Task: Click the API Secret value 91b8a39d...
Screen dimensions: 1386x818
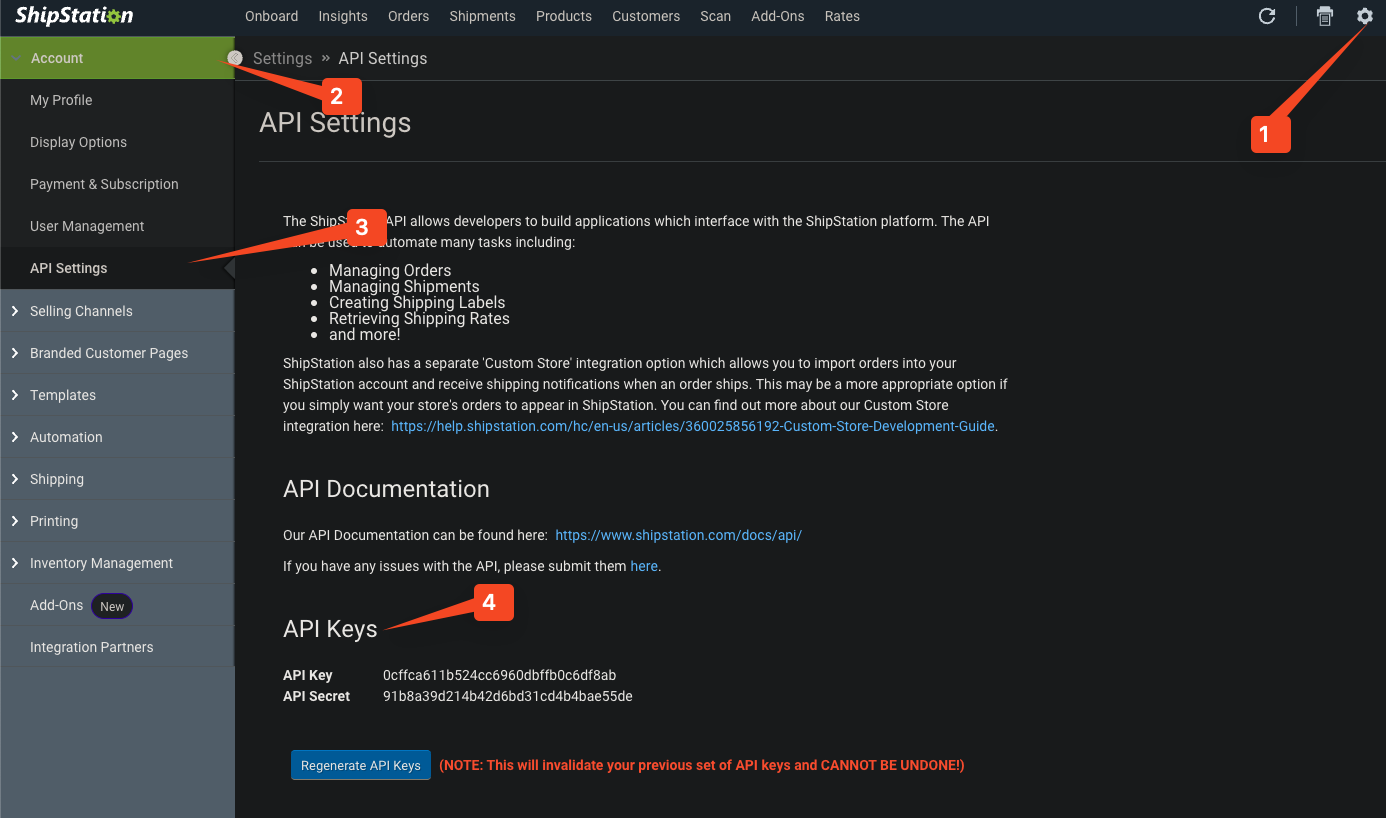Action: point(507,696)
